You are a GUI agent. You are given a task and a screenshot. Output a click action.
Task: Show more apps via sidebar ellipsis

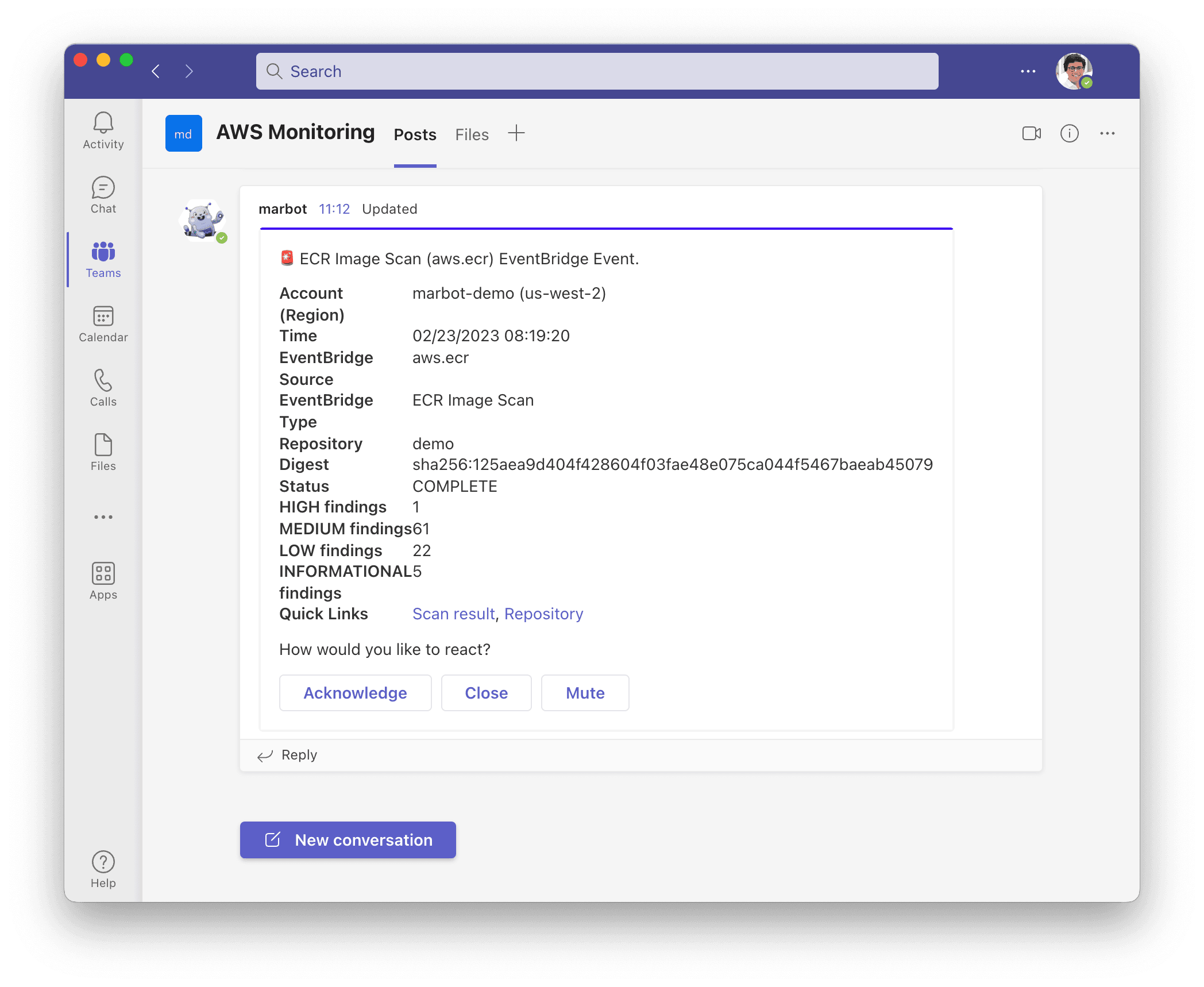(x=103, y=517)
